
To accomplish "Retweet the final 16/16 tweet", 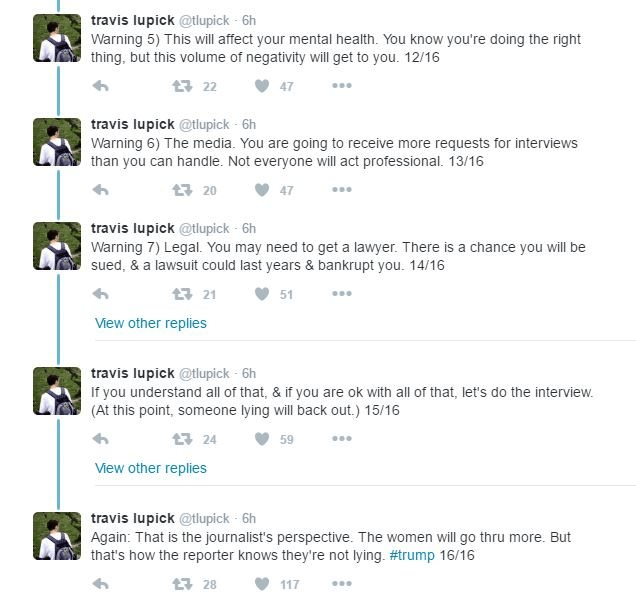I will [182, 584].
